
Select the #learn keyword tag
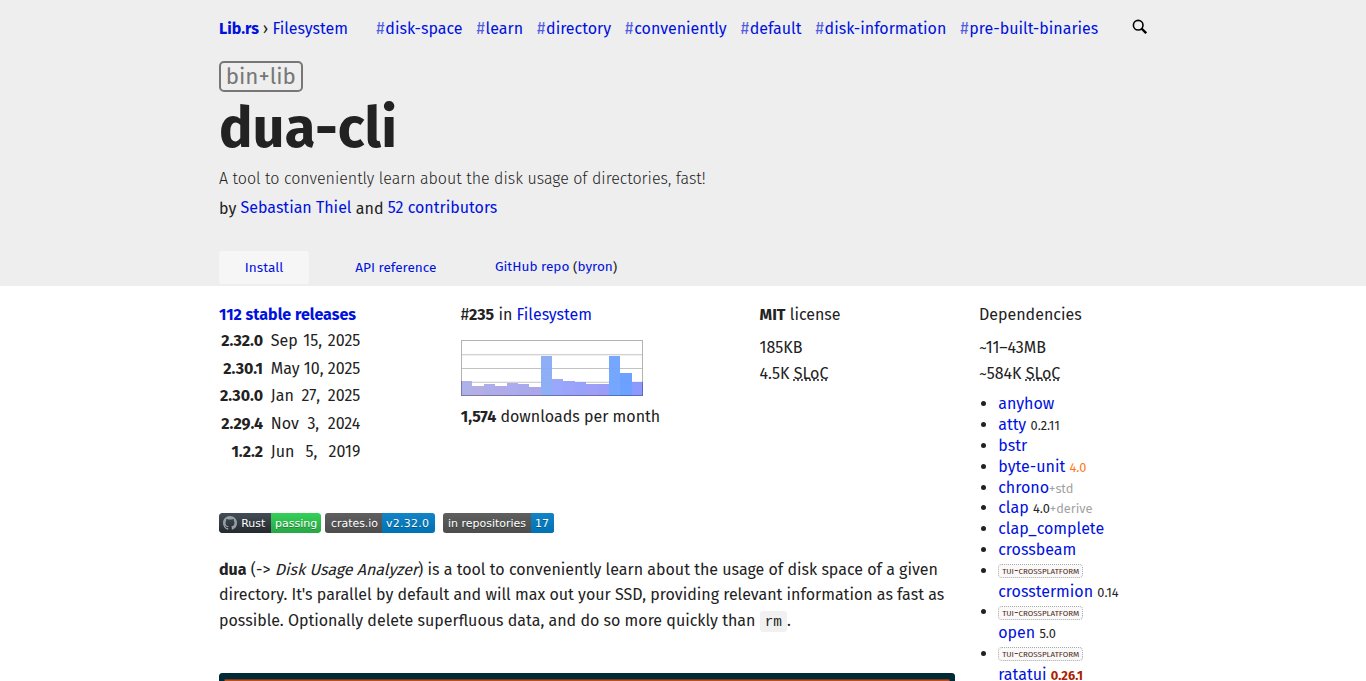pyautogui.click(x=500, y=28)
